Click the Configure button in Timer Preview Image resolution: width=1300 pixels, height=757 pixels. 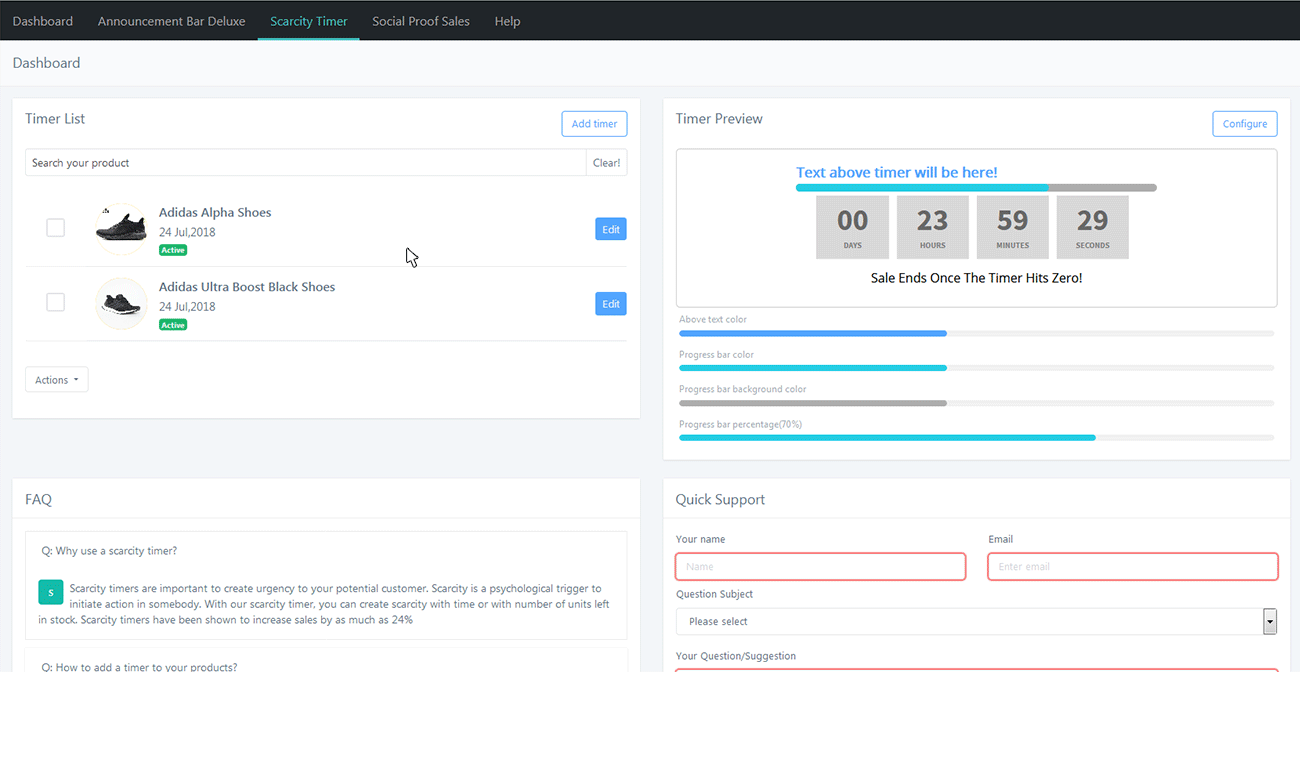[x=1244, y=124]
